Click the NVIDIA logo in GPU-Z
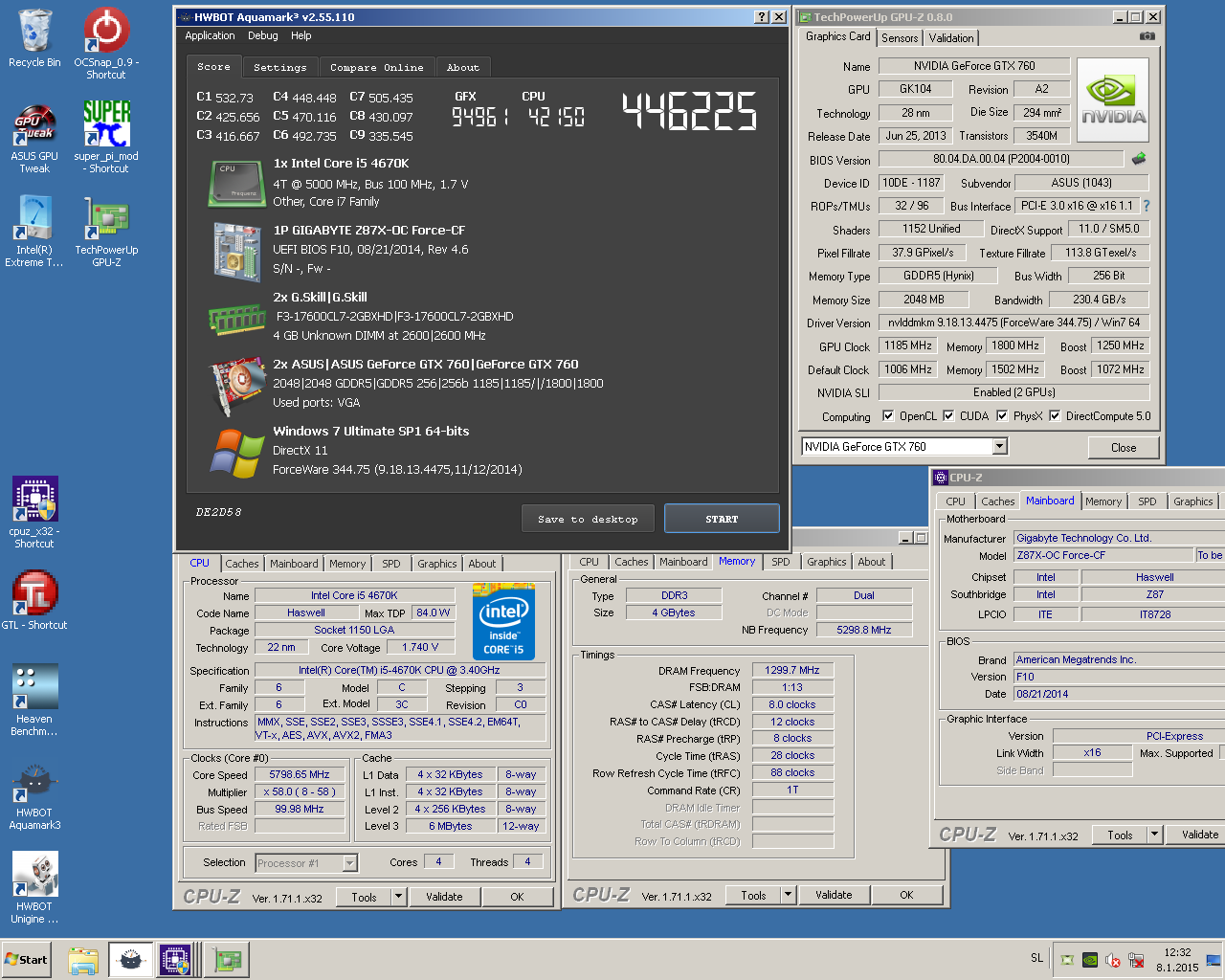The width and height of the screenshot is (1225, 980). coord(1113,100)
